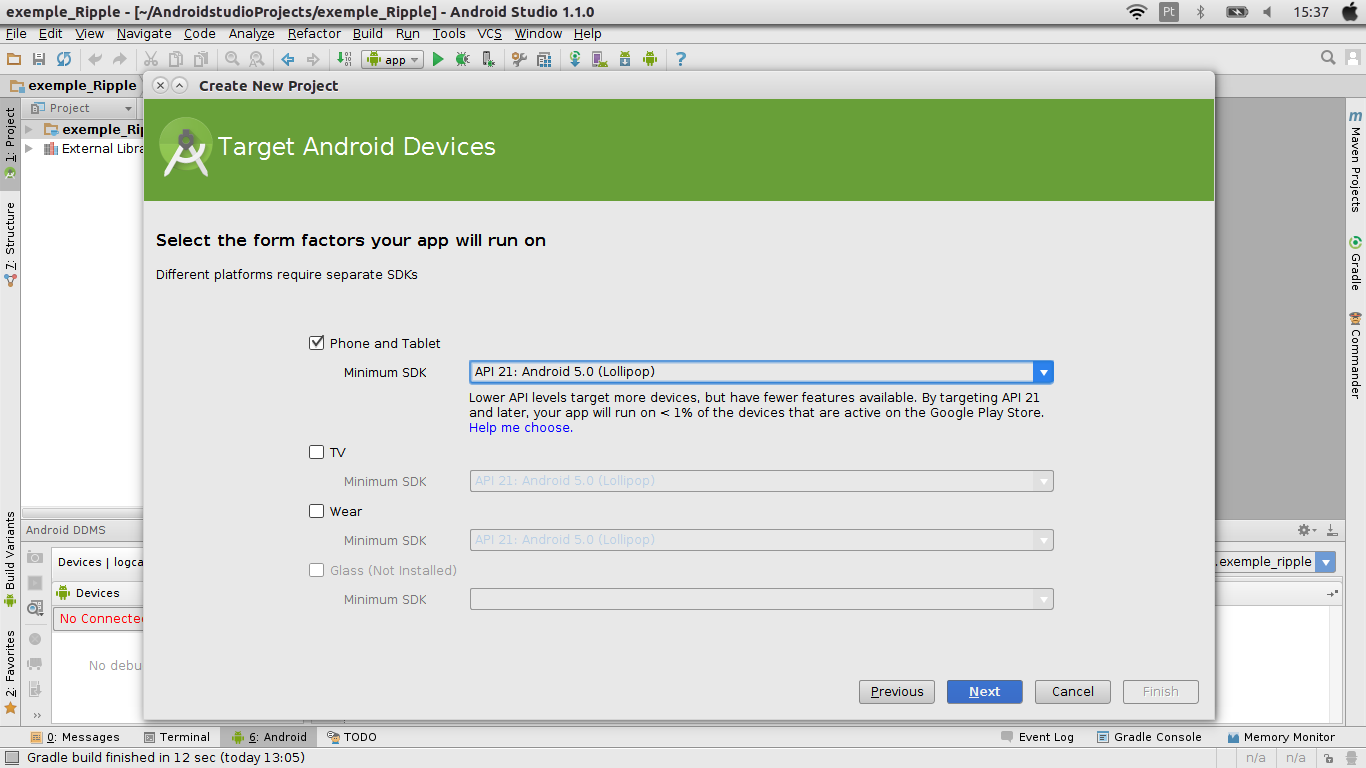Uncheck the Phone and Tablet checkbox
Viewport: 1366px width, 768px height.
coord(317,343)
